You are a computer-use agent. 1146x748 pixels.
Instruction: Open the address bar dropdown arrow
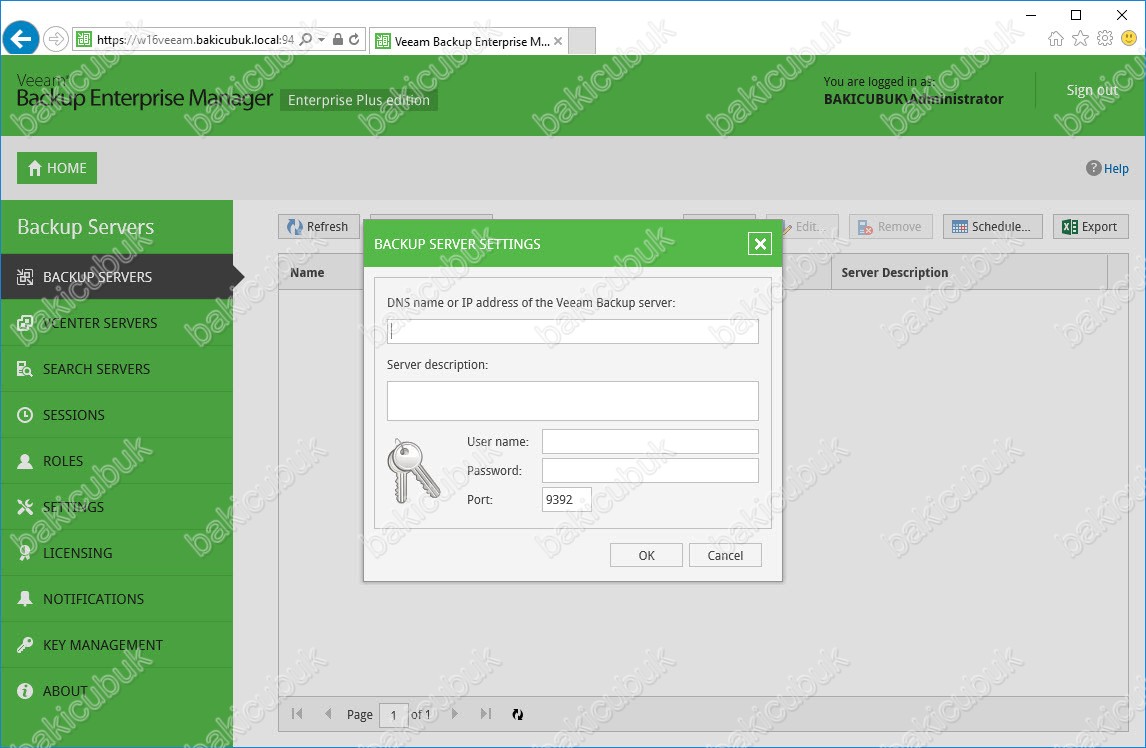[x=322, y=39]
